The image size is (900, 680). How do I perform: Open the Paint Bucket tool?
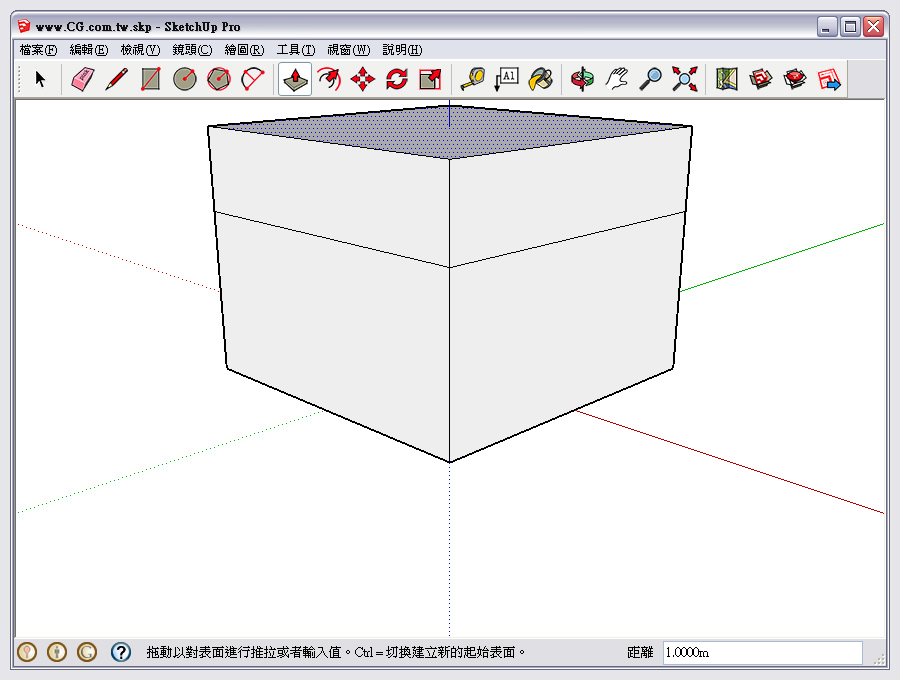point(541,79)
